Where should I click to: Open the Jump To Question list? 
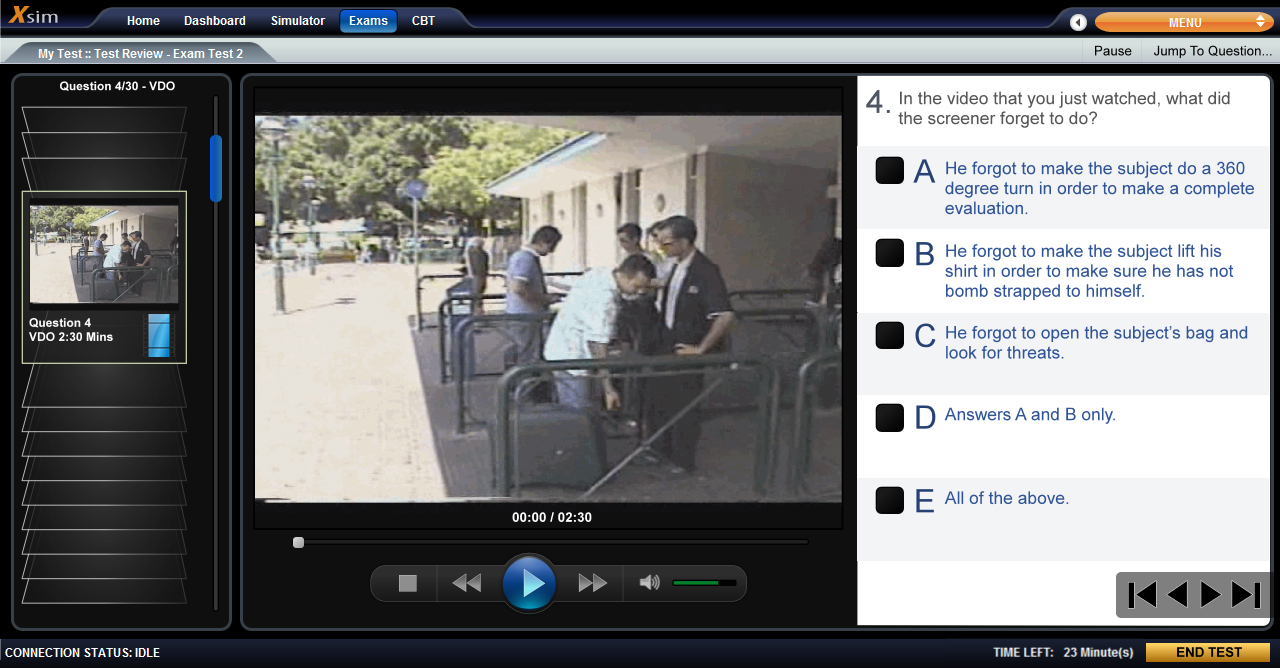click(1212, 51)
